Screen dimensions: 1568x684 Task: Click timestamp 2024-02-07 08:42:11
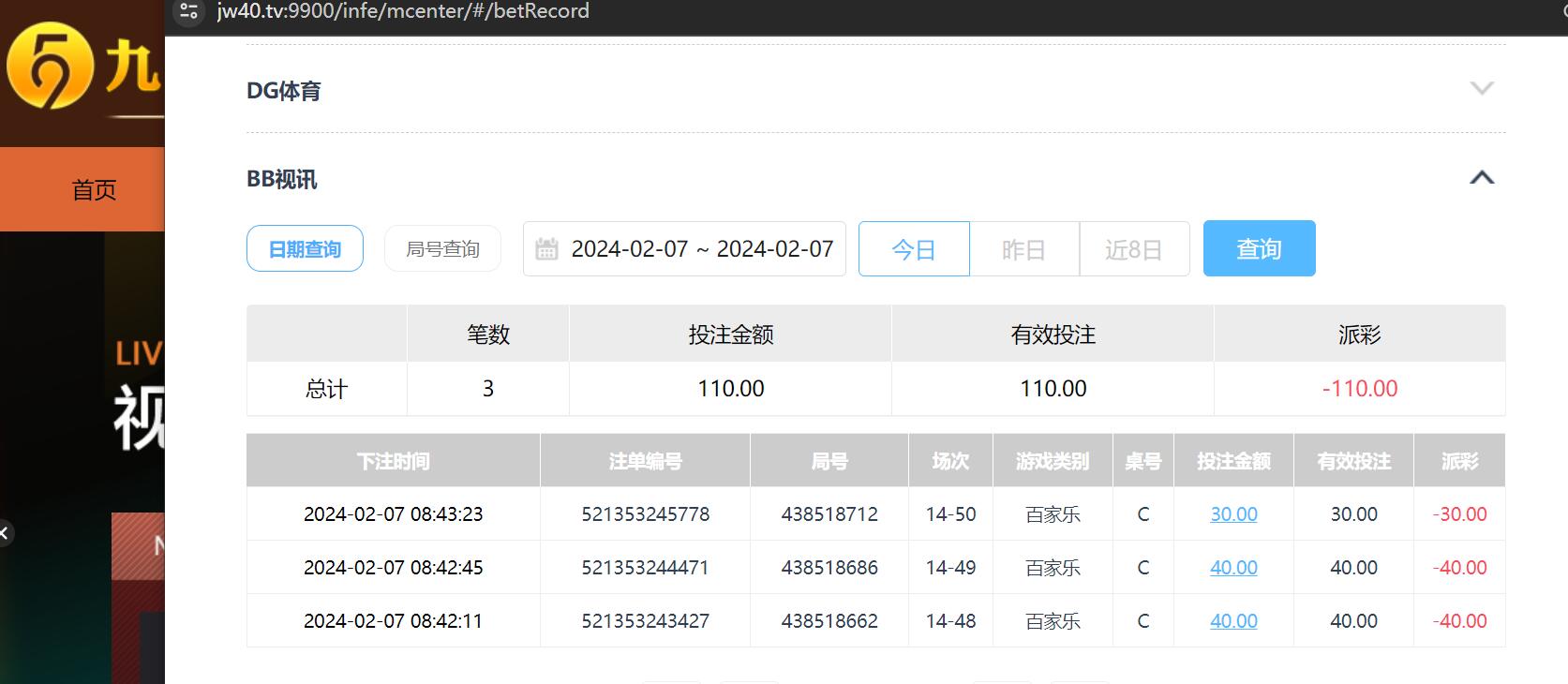[x=394, y=621]
